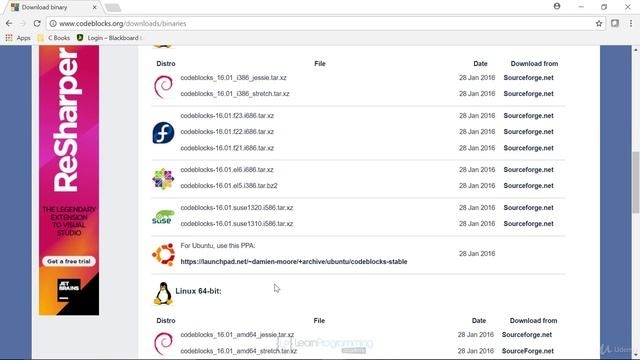Open the C Books bookmark folder
The image size is (640, 360).
click(54, 38)
